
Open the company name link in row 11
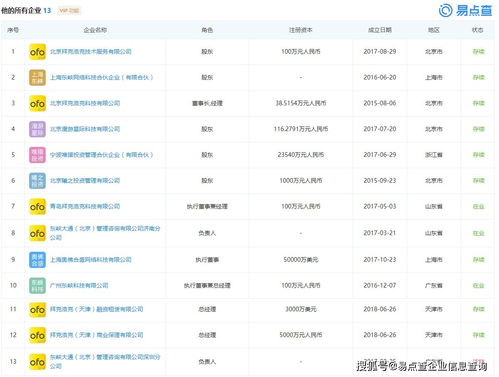click(x=96, y=309)
